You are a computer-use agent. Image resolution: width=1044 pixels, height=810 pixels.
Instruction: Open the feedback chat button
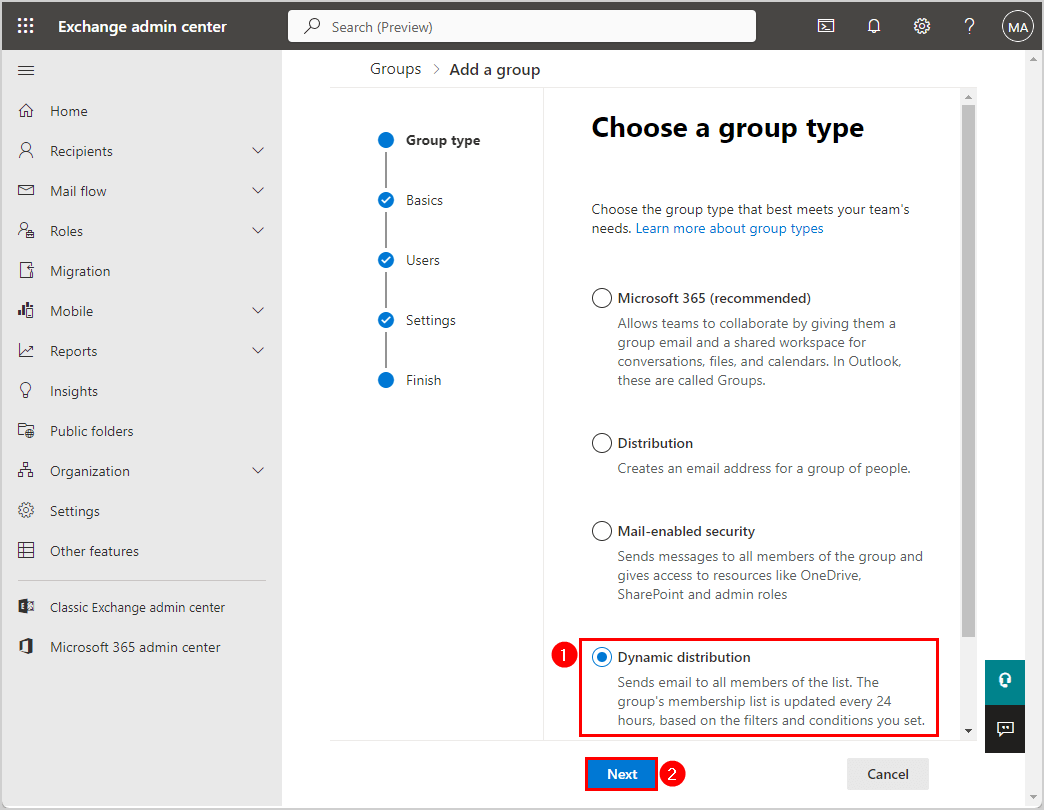tap(1005, 729)
